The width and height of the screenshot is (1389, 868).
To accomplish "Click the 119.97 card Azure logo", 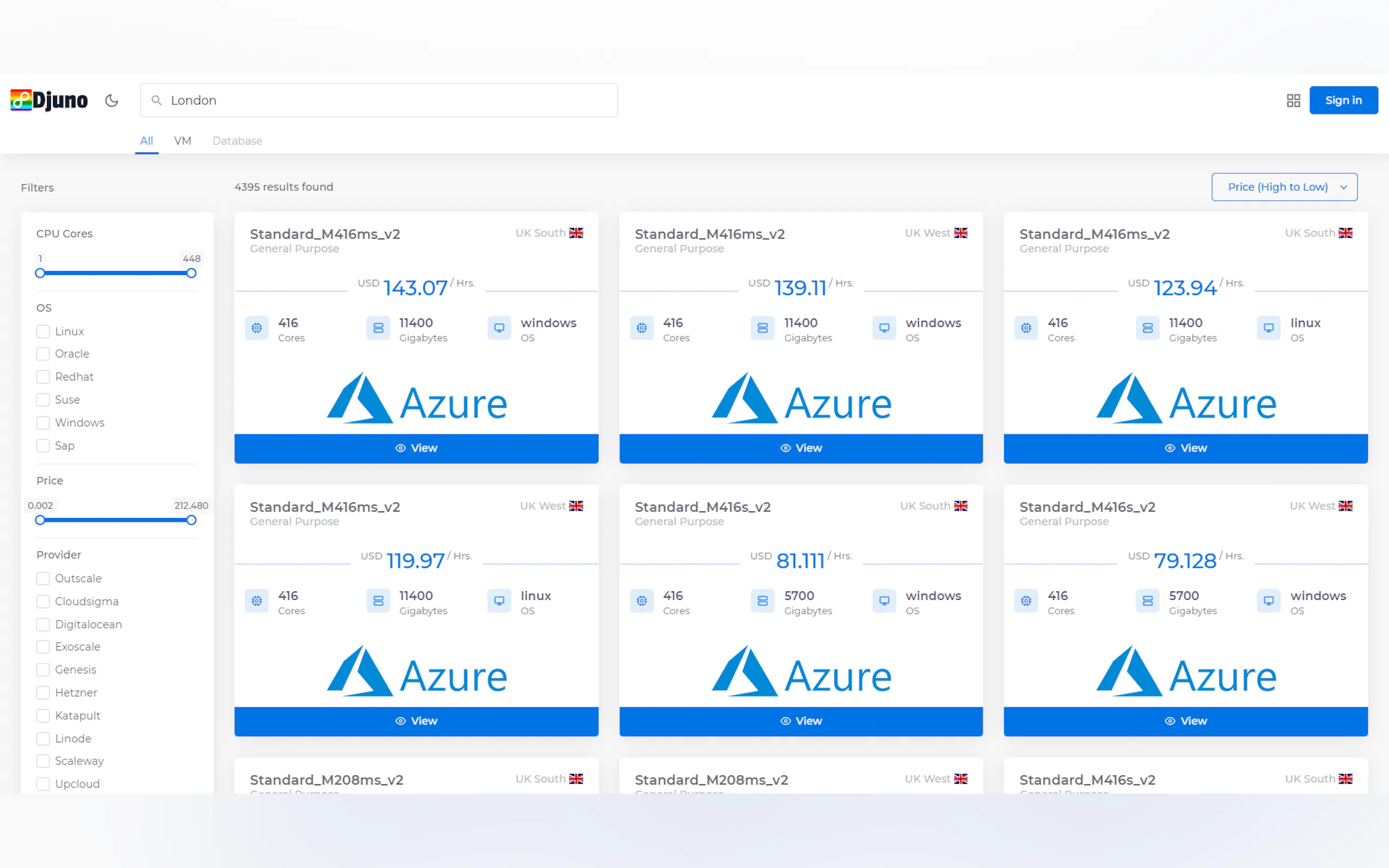I will (x=416, y=671).
